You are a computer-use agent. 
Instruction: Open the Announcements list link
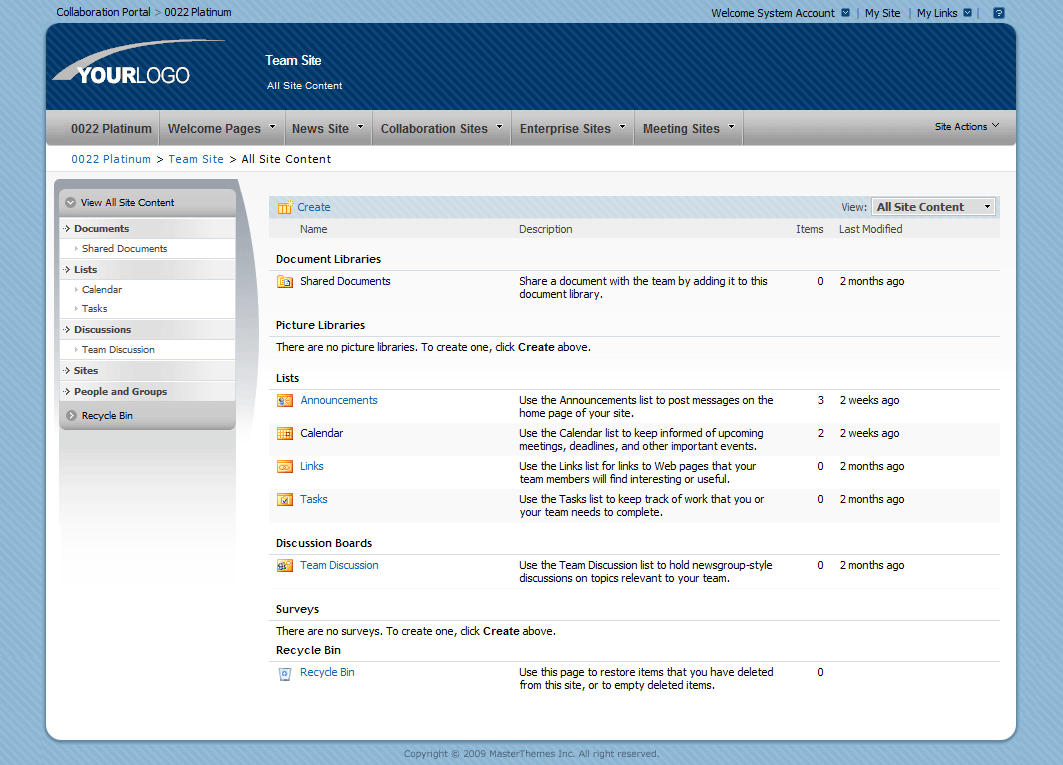[x=339, y=401]
